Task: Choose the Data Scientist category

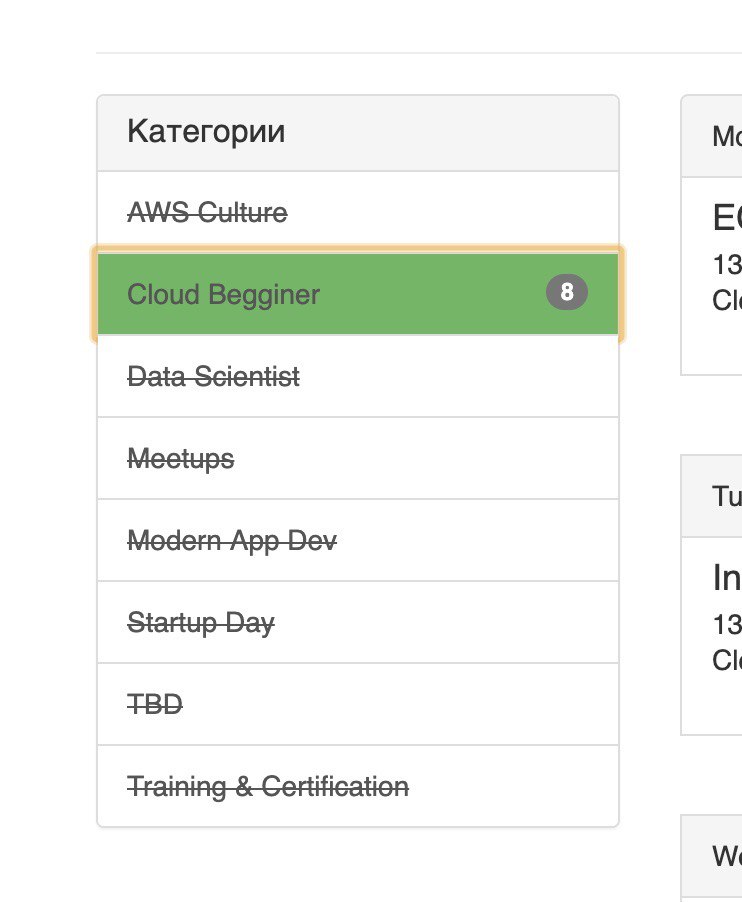Action: 358,376
